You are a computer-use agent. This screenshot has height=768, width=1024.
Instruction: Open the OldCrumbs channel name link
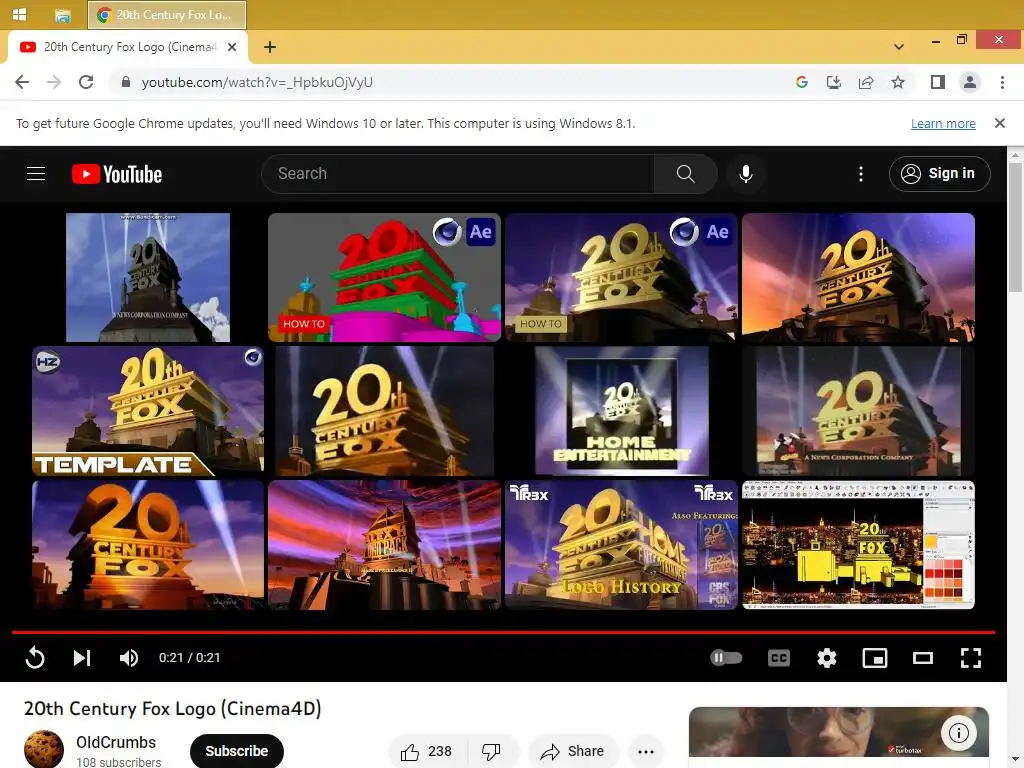click(116, 743)
